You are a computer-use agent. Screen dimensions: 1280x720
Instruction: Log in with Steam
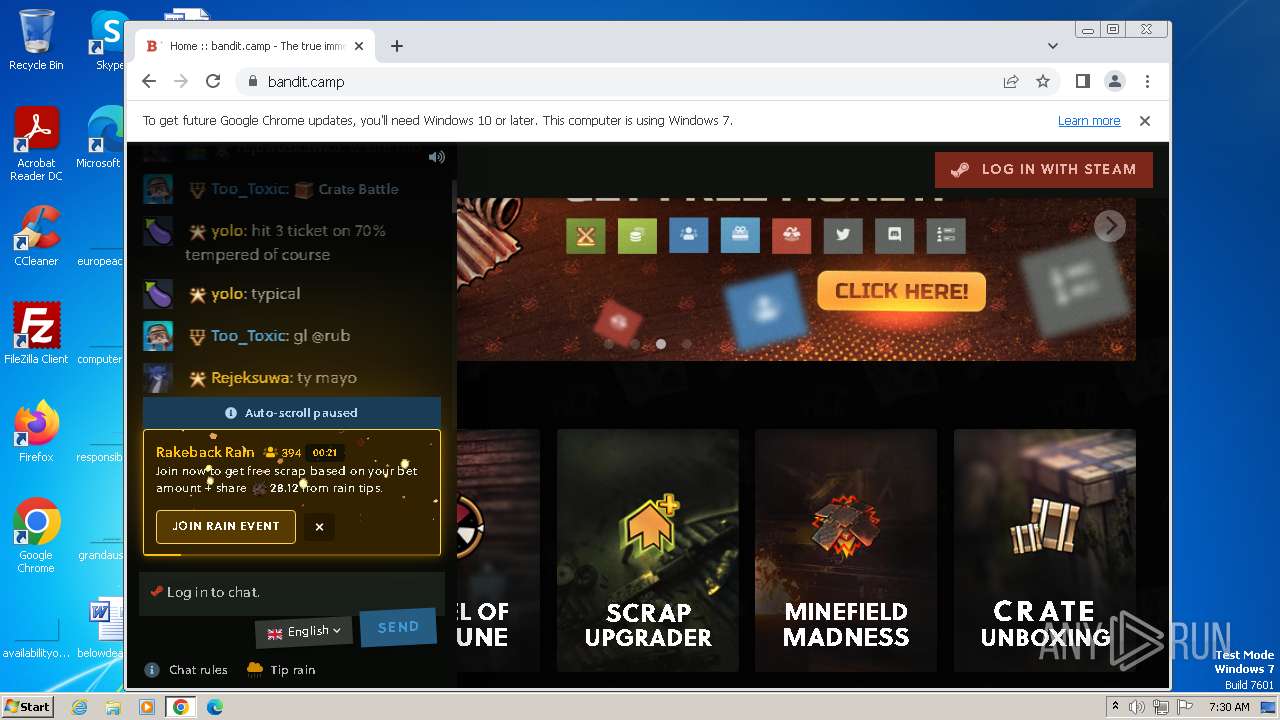[x=1044, y=169]
